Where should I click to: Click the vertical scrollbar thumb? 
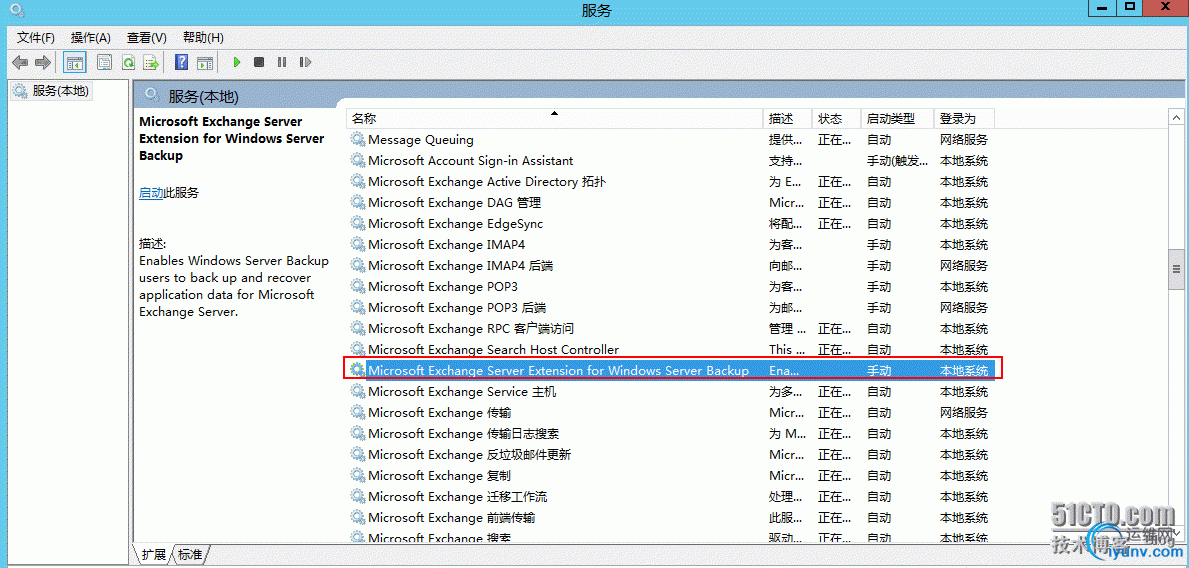(1176, 268)
